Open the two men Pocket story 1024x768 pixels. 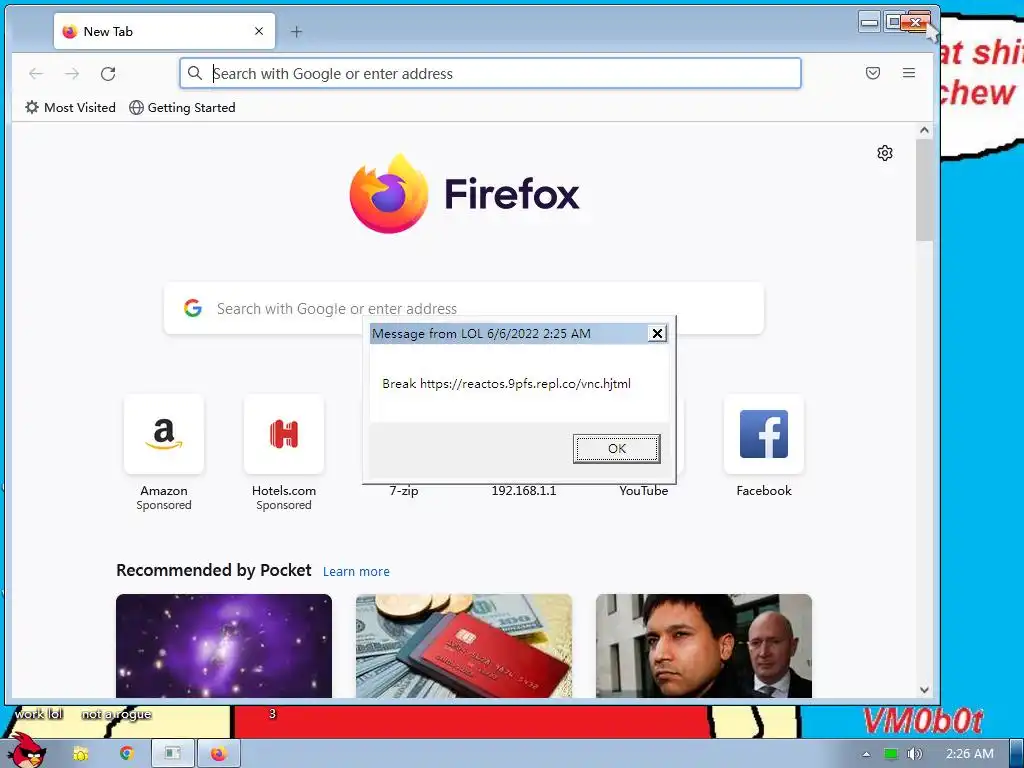(x=703, y=645)
